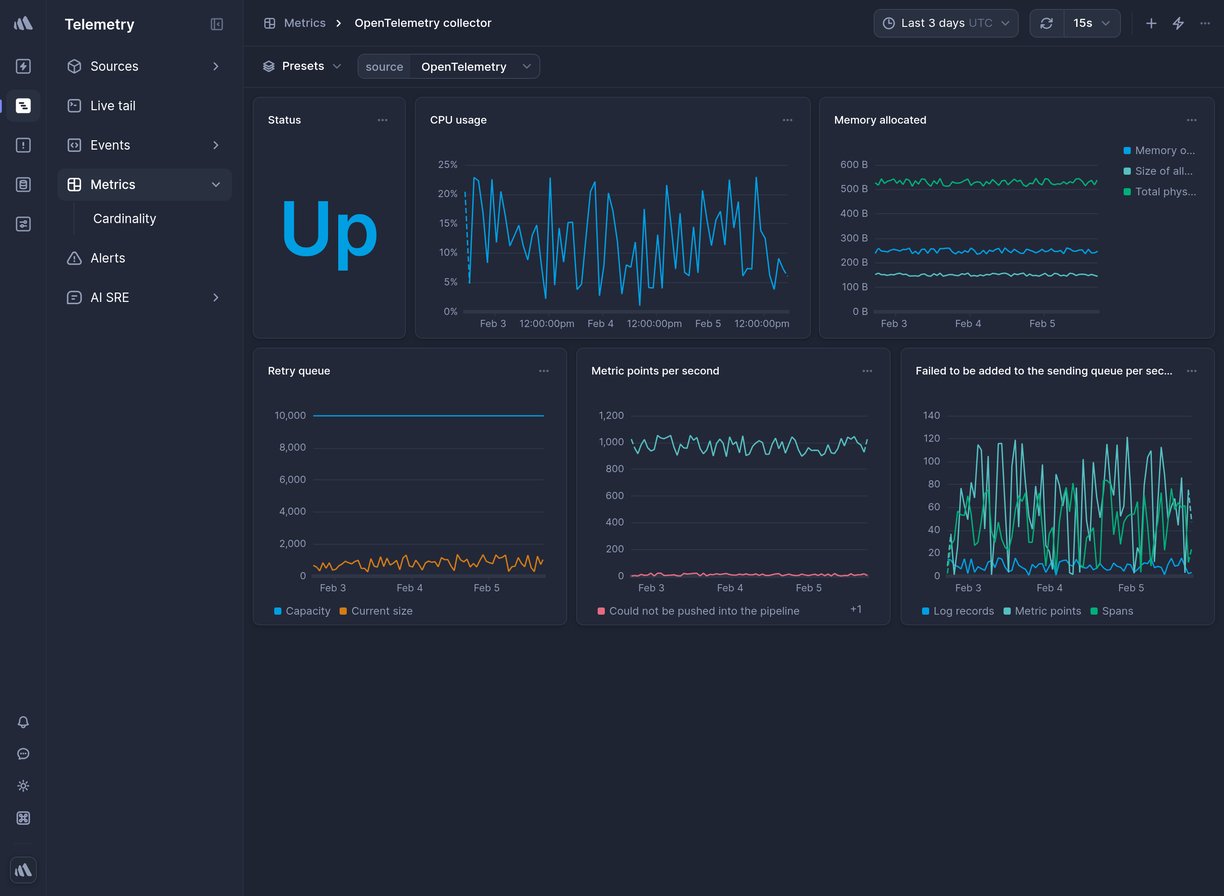The width and height of the screenshot is (1224, 896).
Task: Select the lightning icon atop the left rail
Action: click(x=23, y=66)
